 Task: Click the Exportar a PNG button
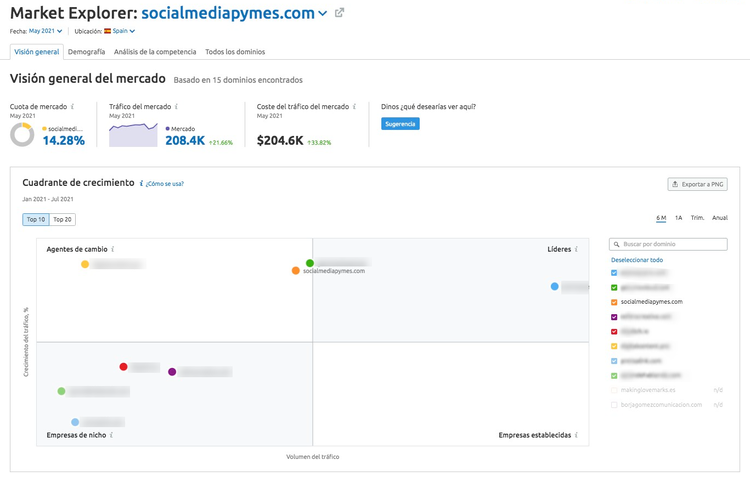[697, 184]
